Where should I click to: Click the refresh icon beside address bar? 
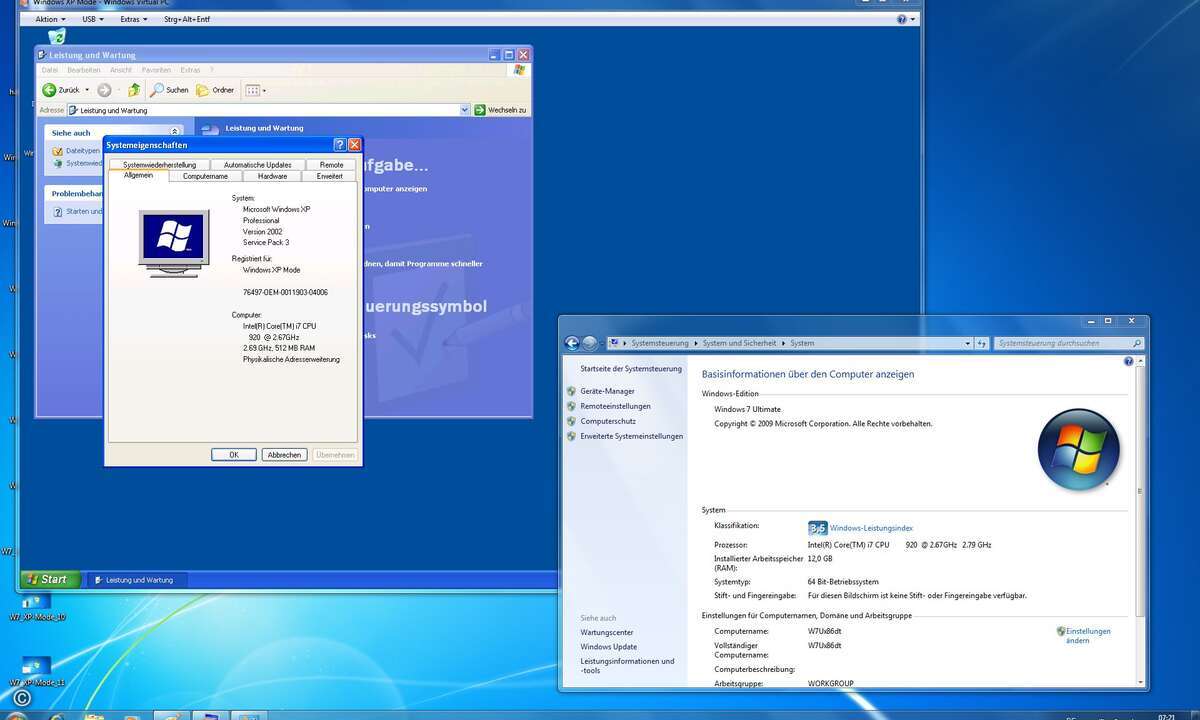click(x=982, y=343)
